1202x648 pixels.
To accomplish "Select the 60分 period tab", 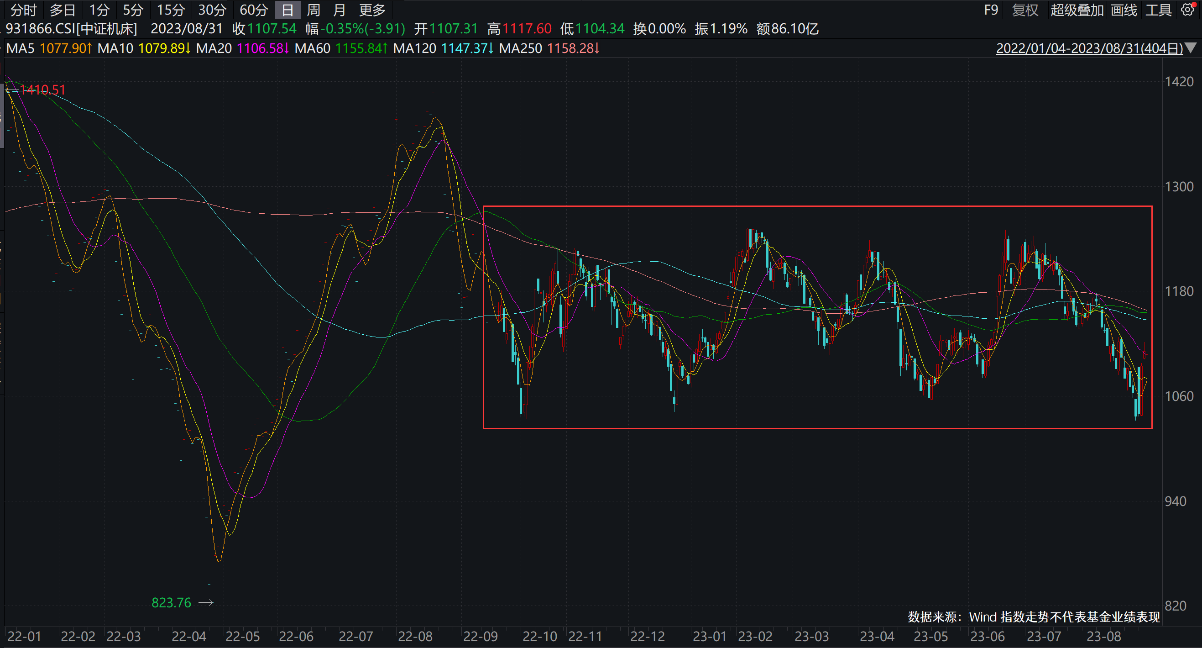I will 253,10.
